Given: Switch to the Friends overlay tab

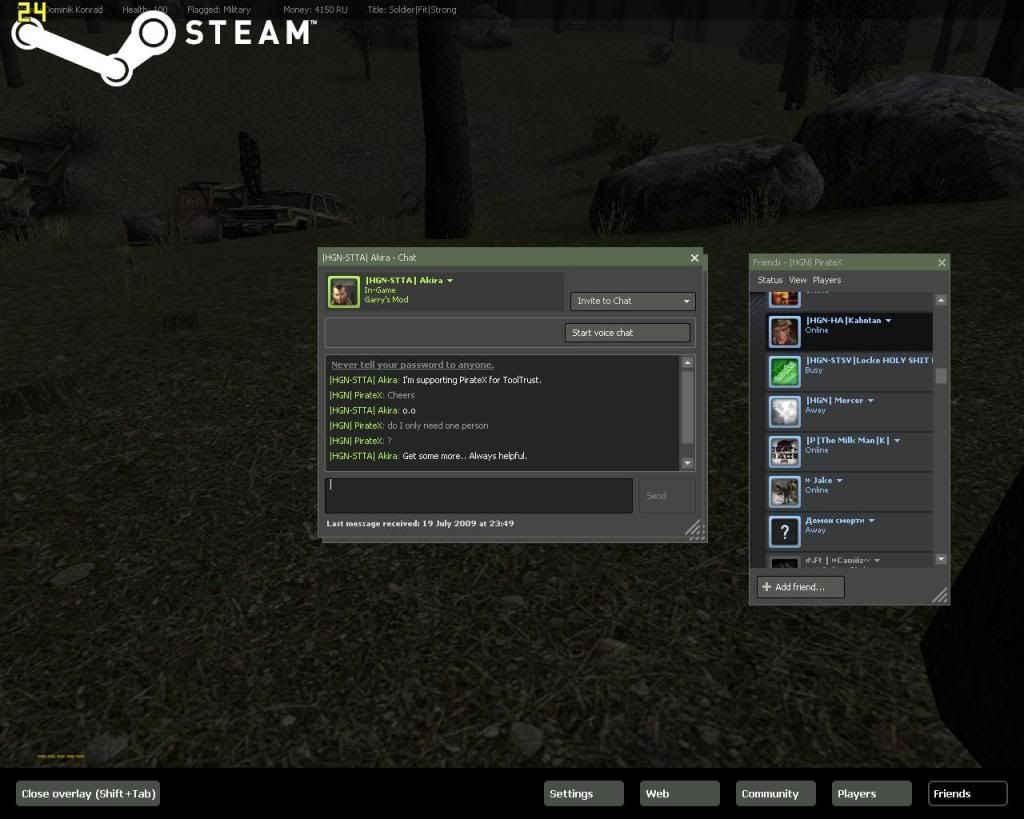Looking at the screenshot, I should (x=967, y=794).
